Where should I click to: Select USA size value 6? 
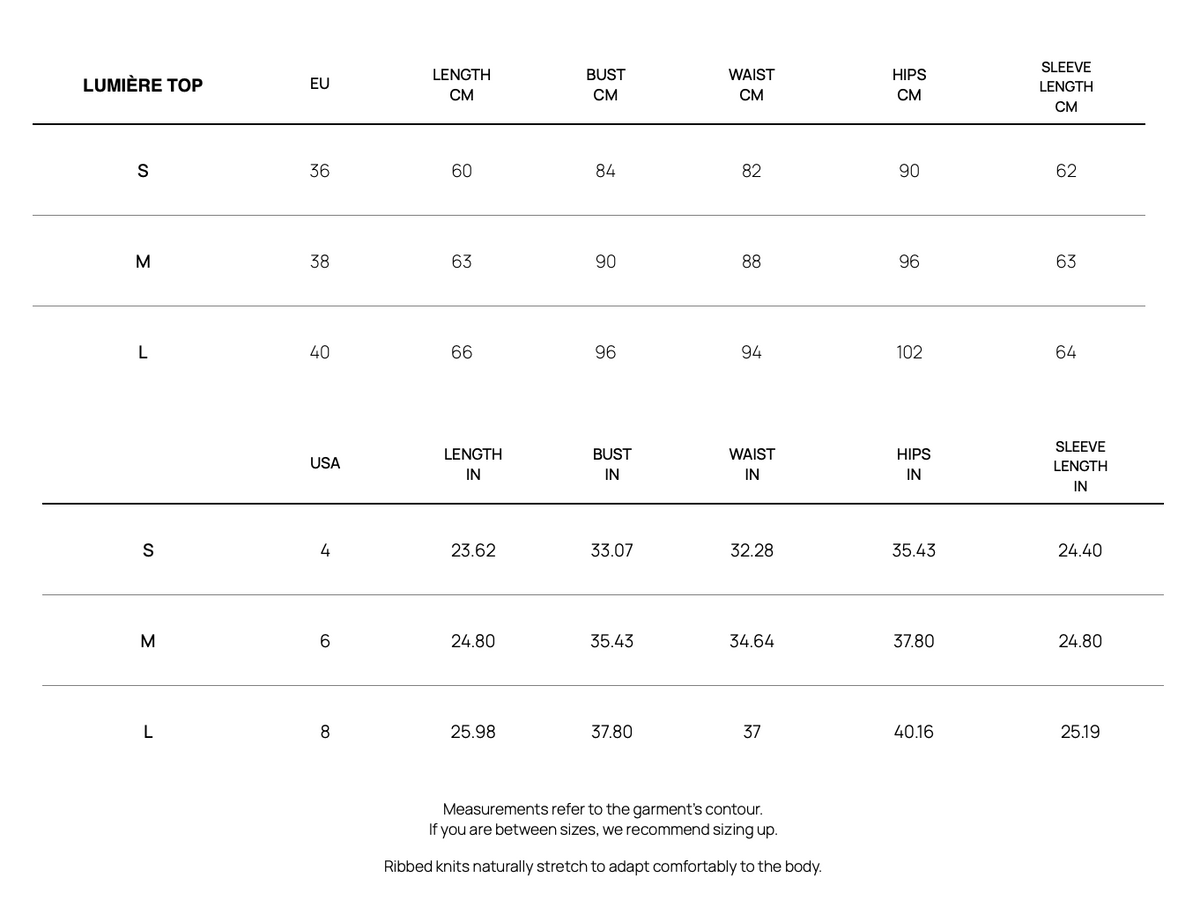coord(325,641)
